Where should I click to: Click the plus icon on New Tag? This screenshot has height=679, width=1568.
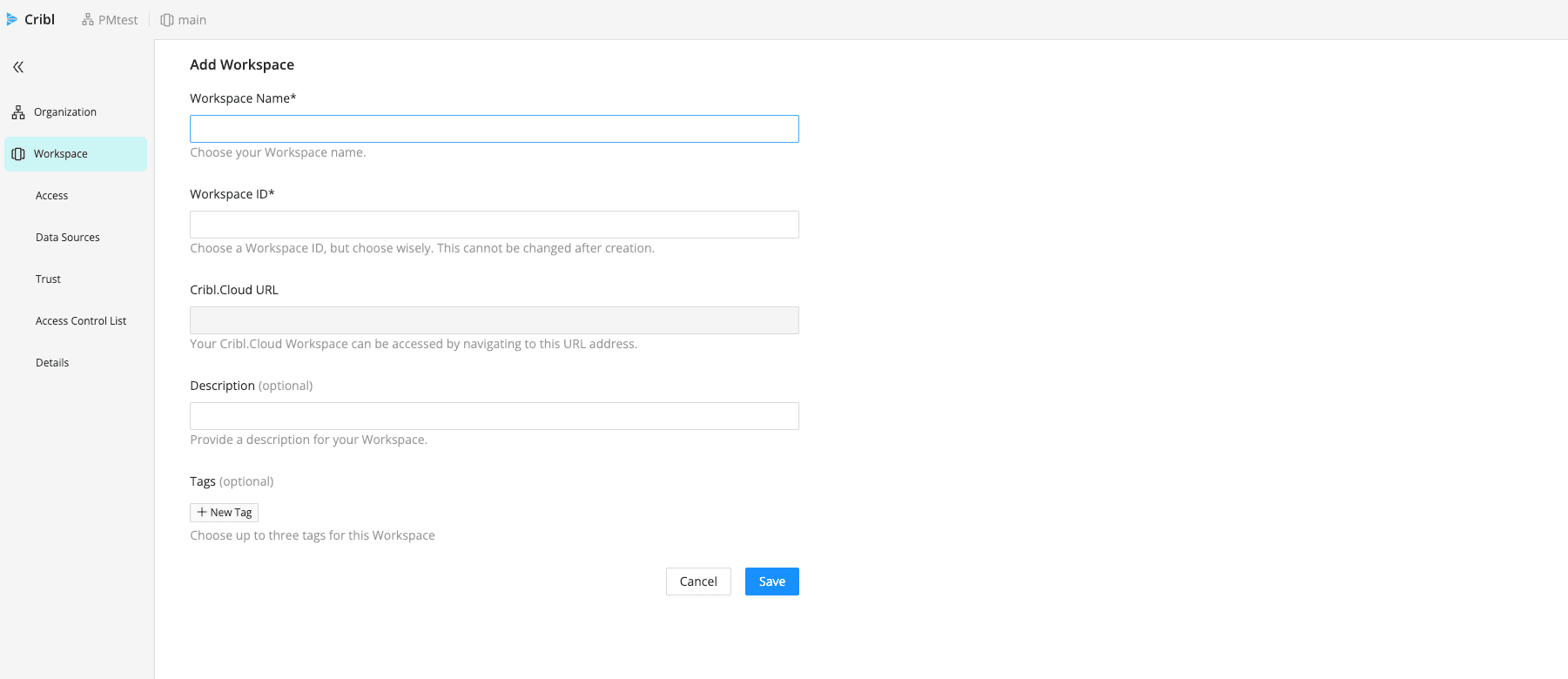point(202,513)
